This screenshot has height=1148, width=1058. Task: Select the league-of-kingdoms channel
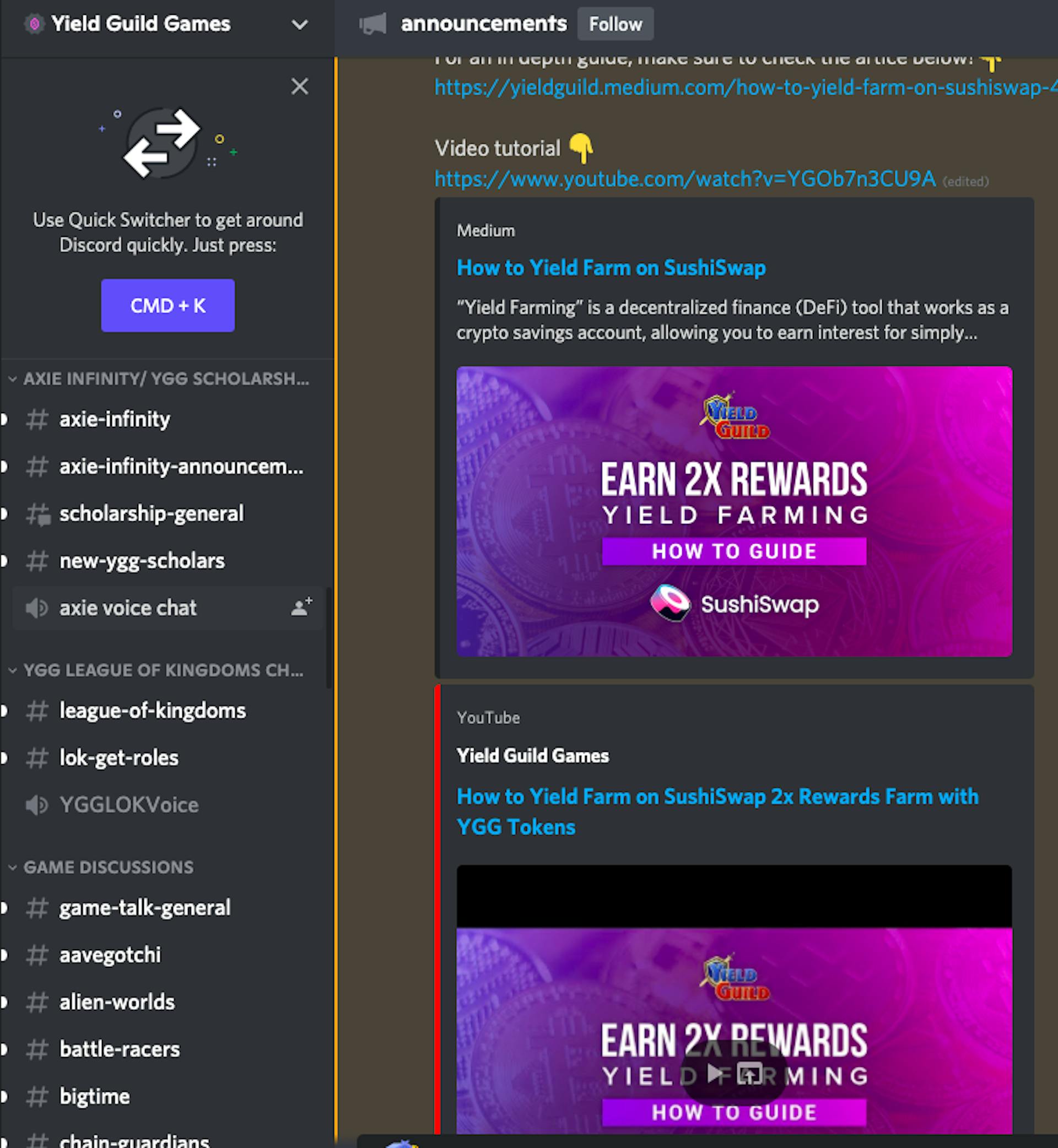coord(153,710)
